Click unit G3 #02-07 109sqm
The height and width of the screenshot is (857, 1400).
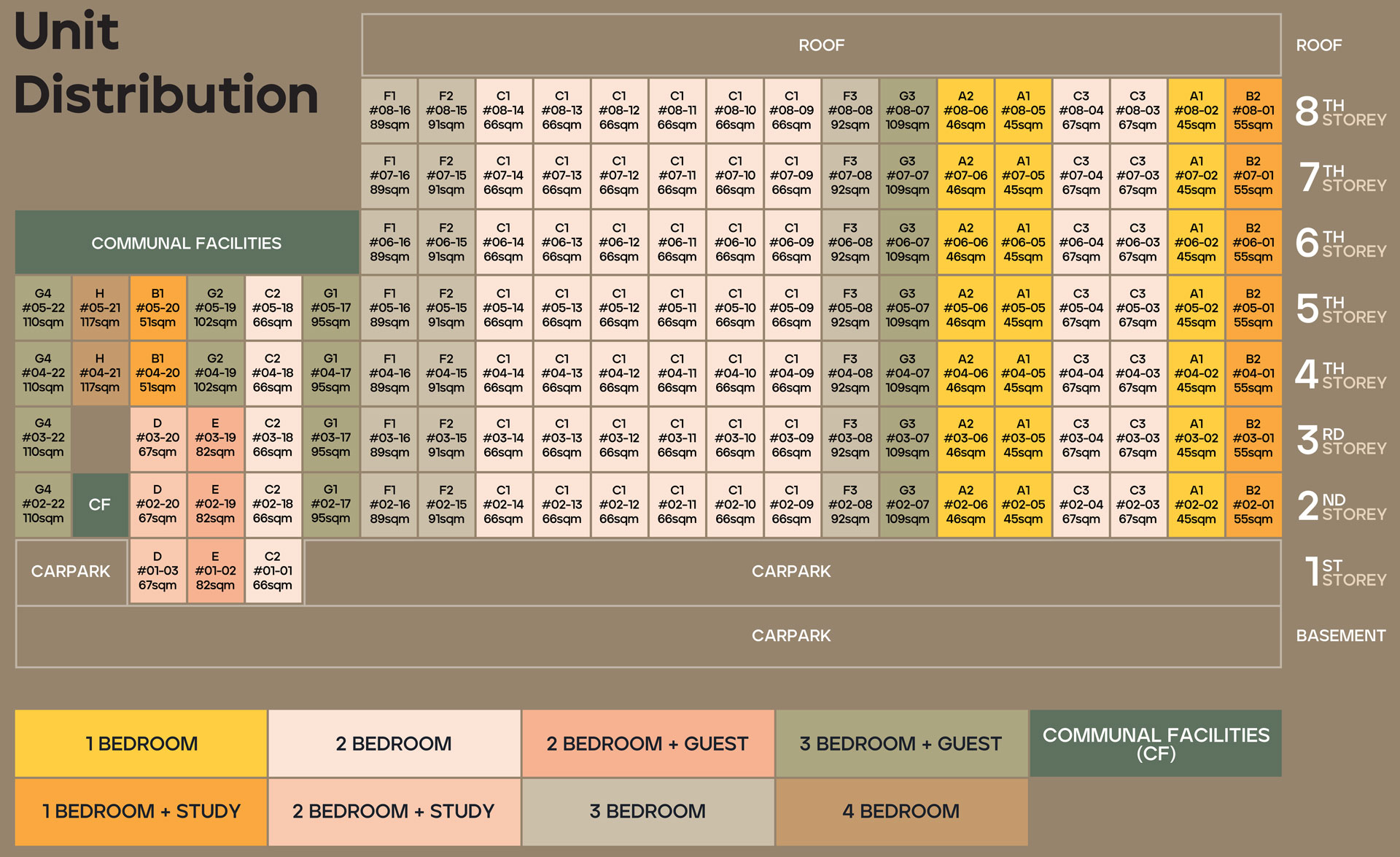(908, 505)
